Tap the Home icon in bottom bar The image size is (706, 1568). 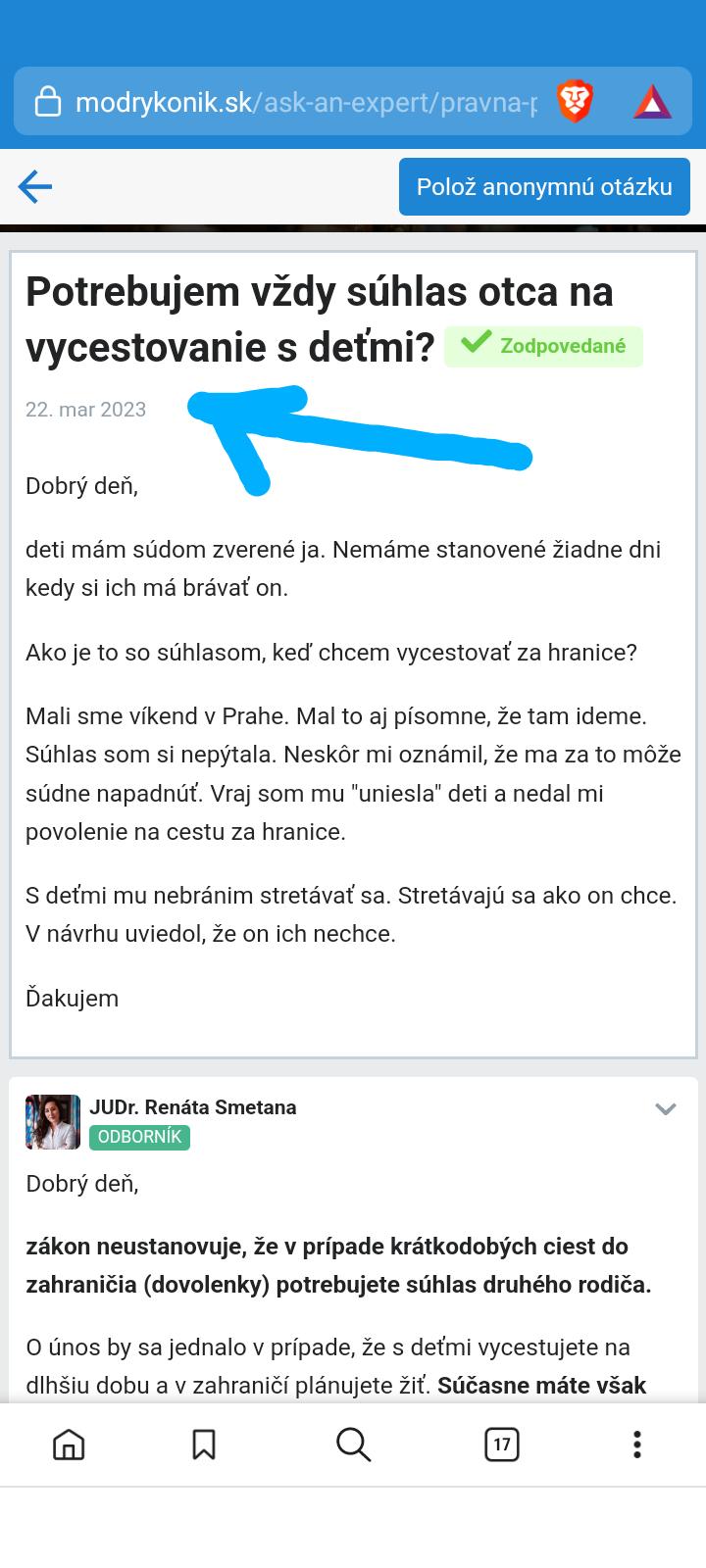pos(69,1444)
